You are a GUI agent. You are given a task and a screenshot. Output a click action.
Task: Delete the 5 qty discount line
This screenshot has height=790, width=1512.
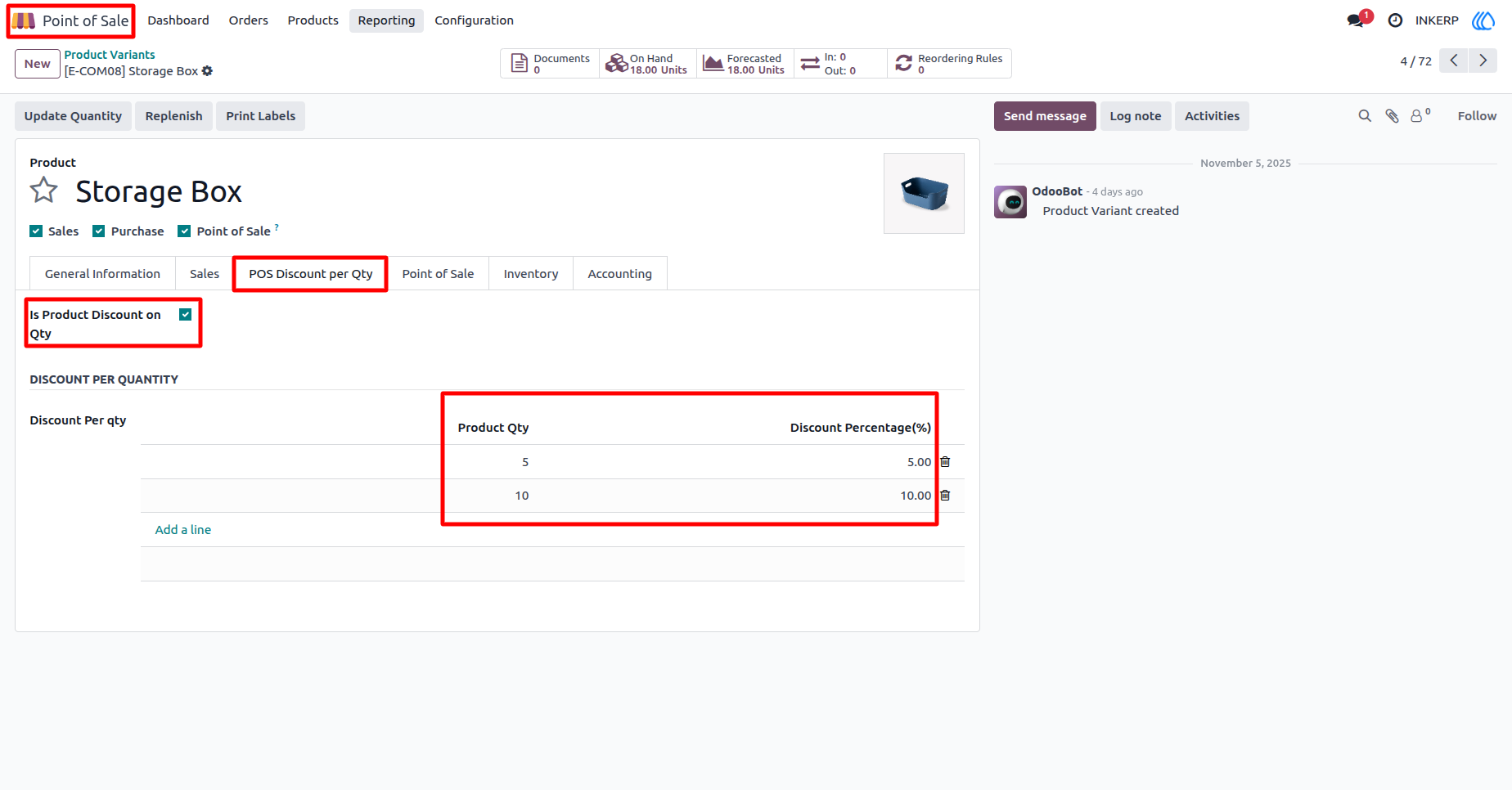pos(945,462)
